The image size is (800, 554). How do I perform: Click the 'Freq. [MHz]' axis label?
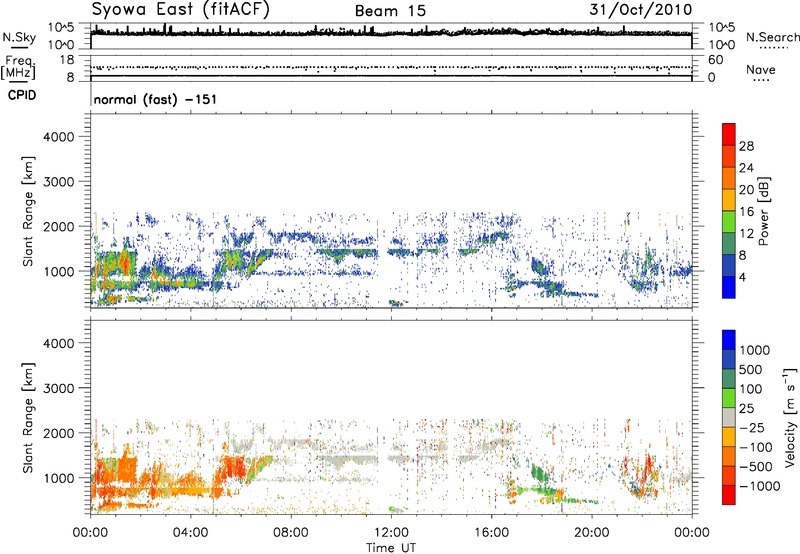pyautogui.click(x=18, y=67)
